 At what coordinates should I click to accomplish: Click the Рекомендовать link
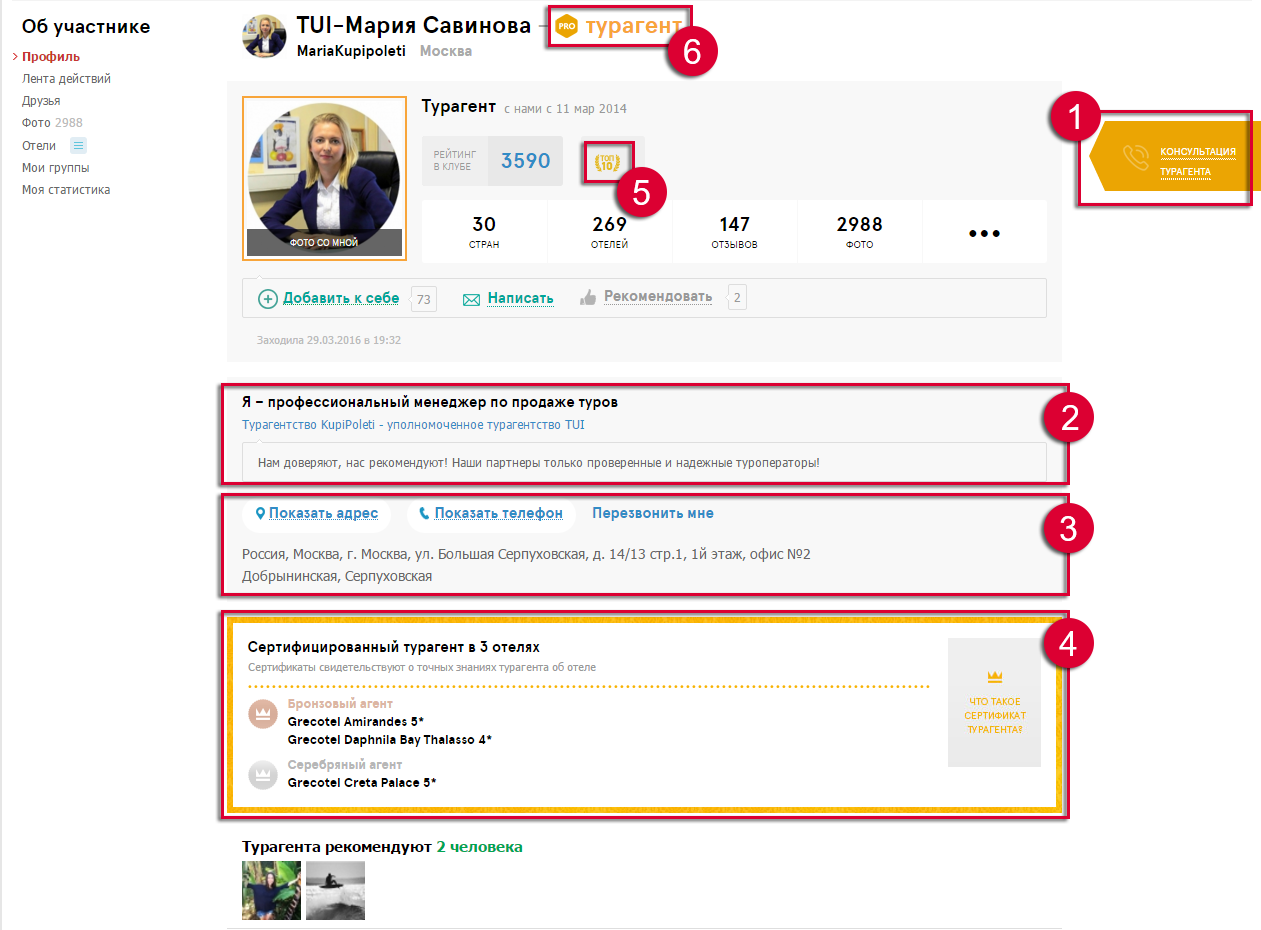pos(658,297)
